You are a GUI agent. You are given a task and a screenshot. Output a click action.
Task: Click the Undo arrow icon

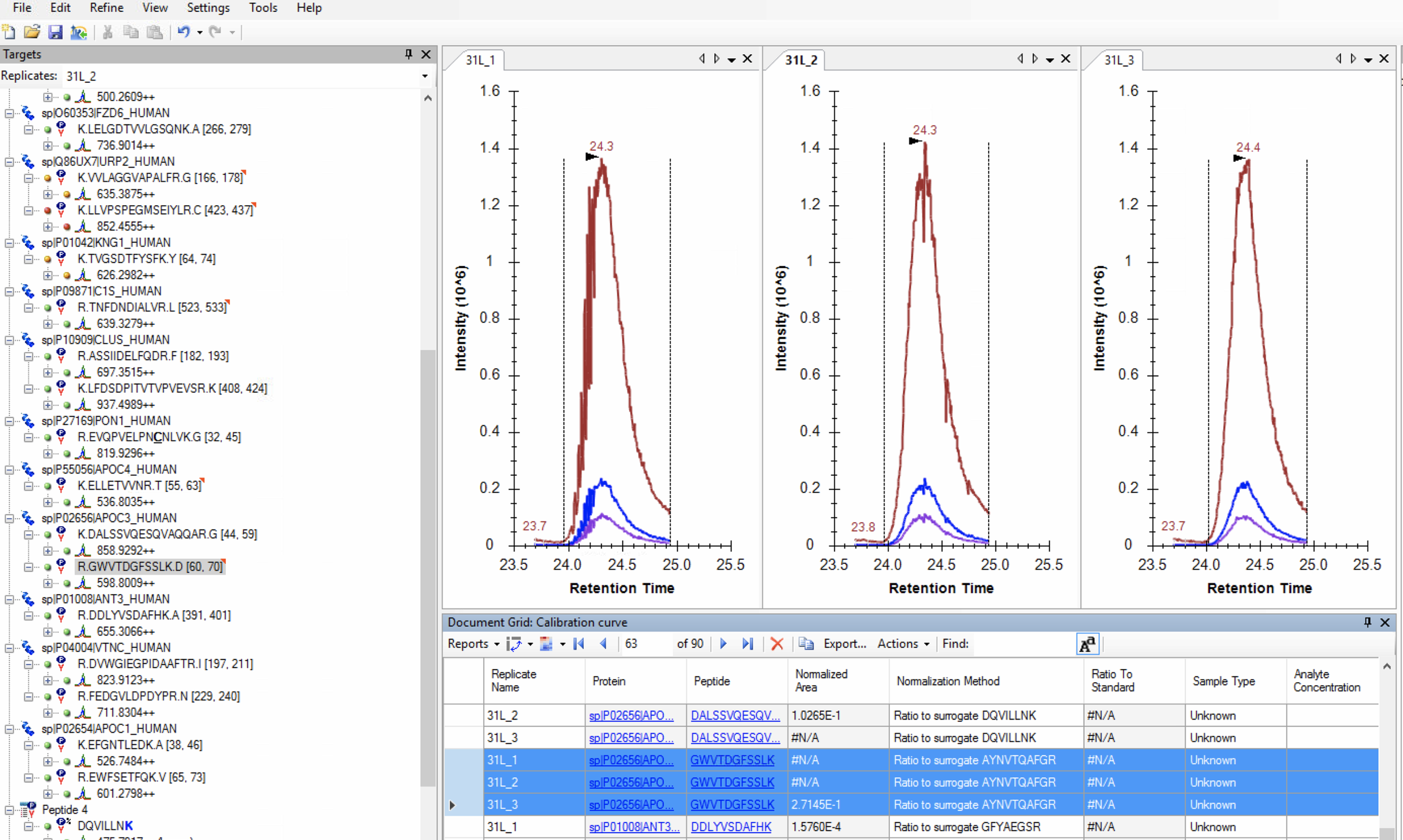pos(183,32)
